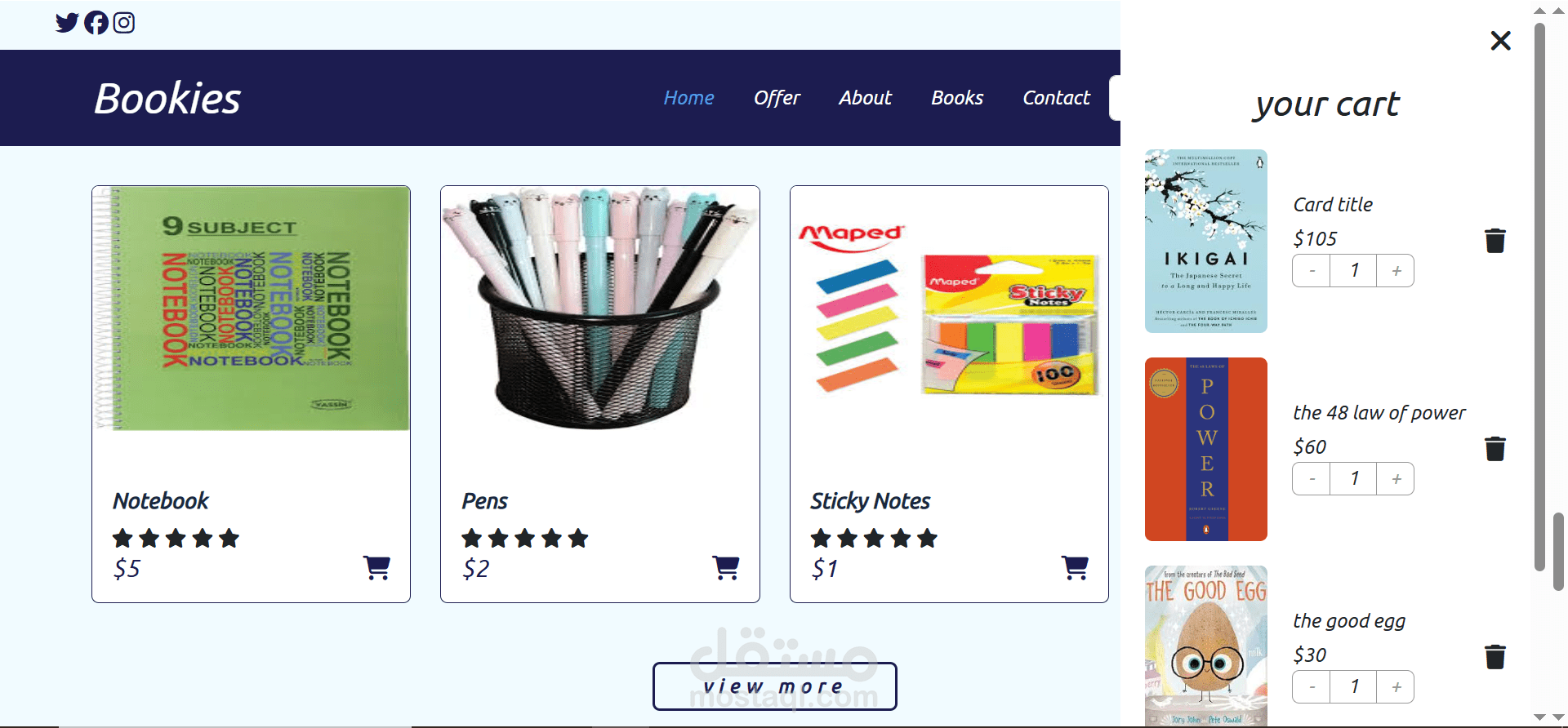Close the cart panel with X
Image resolution: width=1568 pixels, height=728 pixels.
pos(1500,41)
